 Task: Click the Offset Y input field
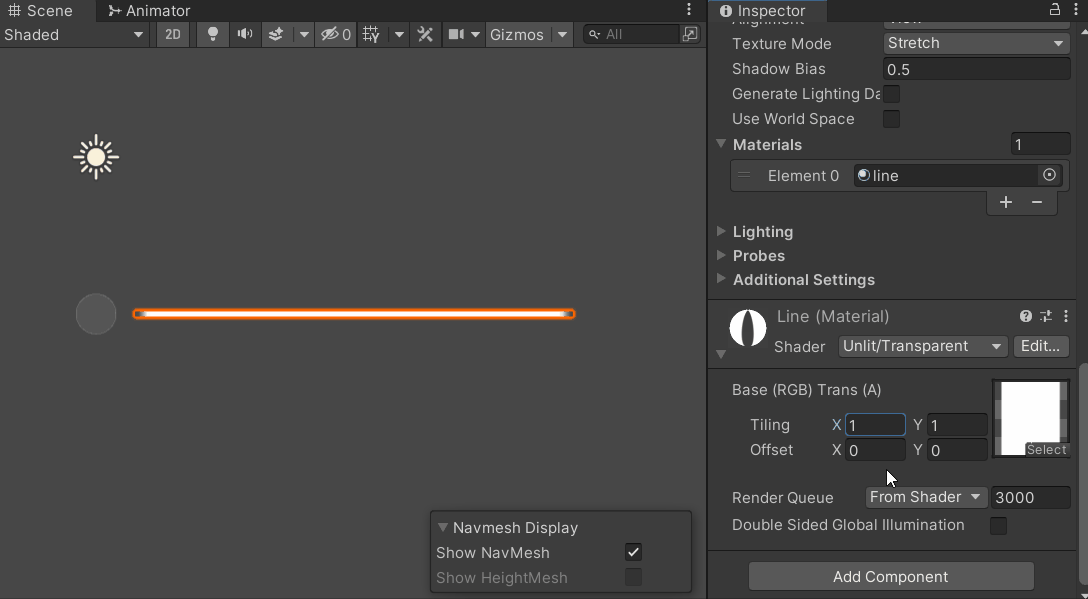pos(957,450)
